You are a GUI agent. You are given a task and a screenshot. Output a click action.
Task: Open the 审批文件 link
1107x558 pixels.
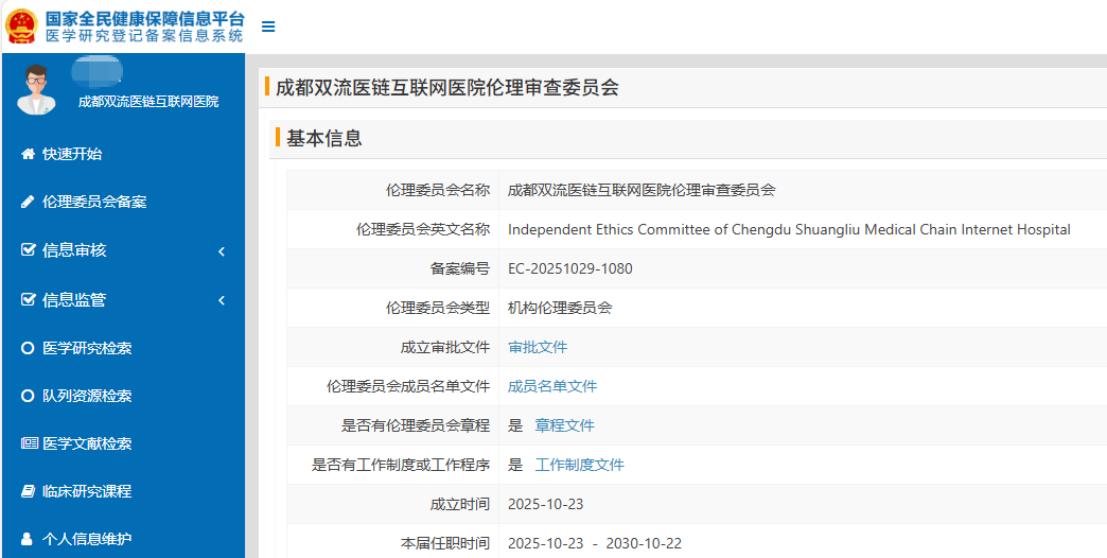click(x=537, y=347)
